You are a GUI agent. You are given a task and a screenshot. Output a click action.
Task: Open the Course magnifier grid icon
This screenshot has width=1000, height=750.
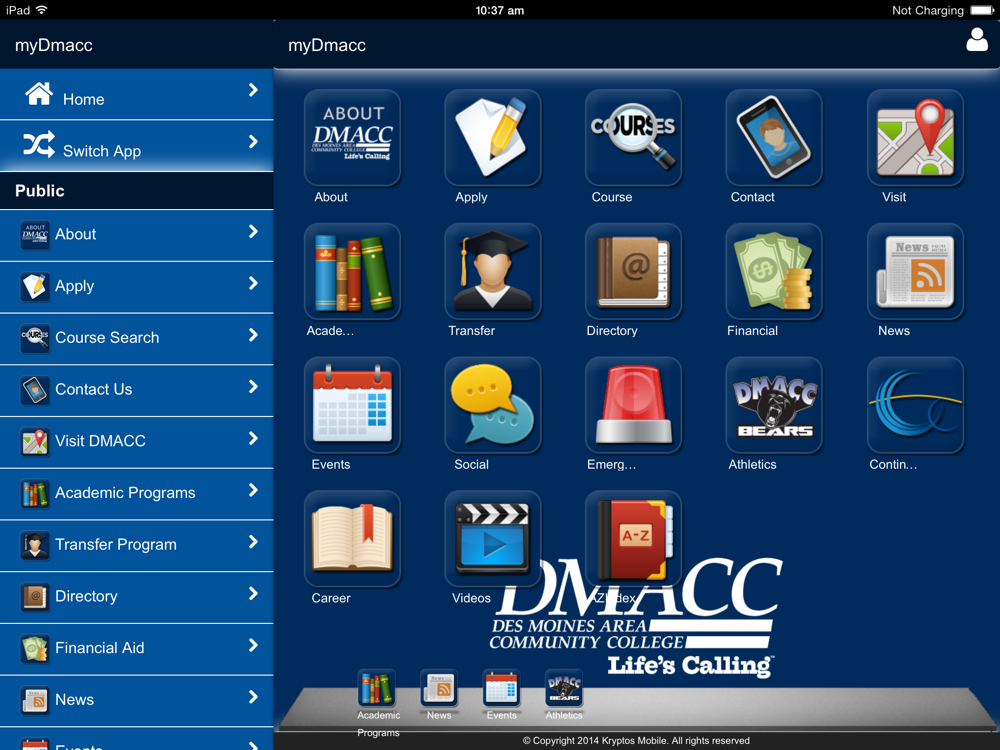633,137
